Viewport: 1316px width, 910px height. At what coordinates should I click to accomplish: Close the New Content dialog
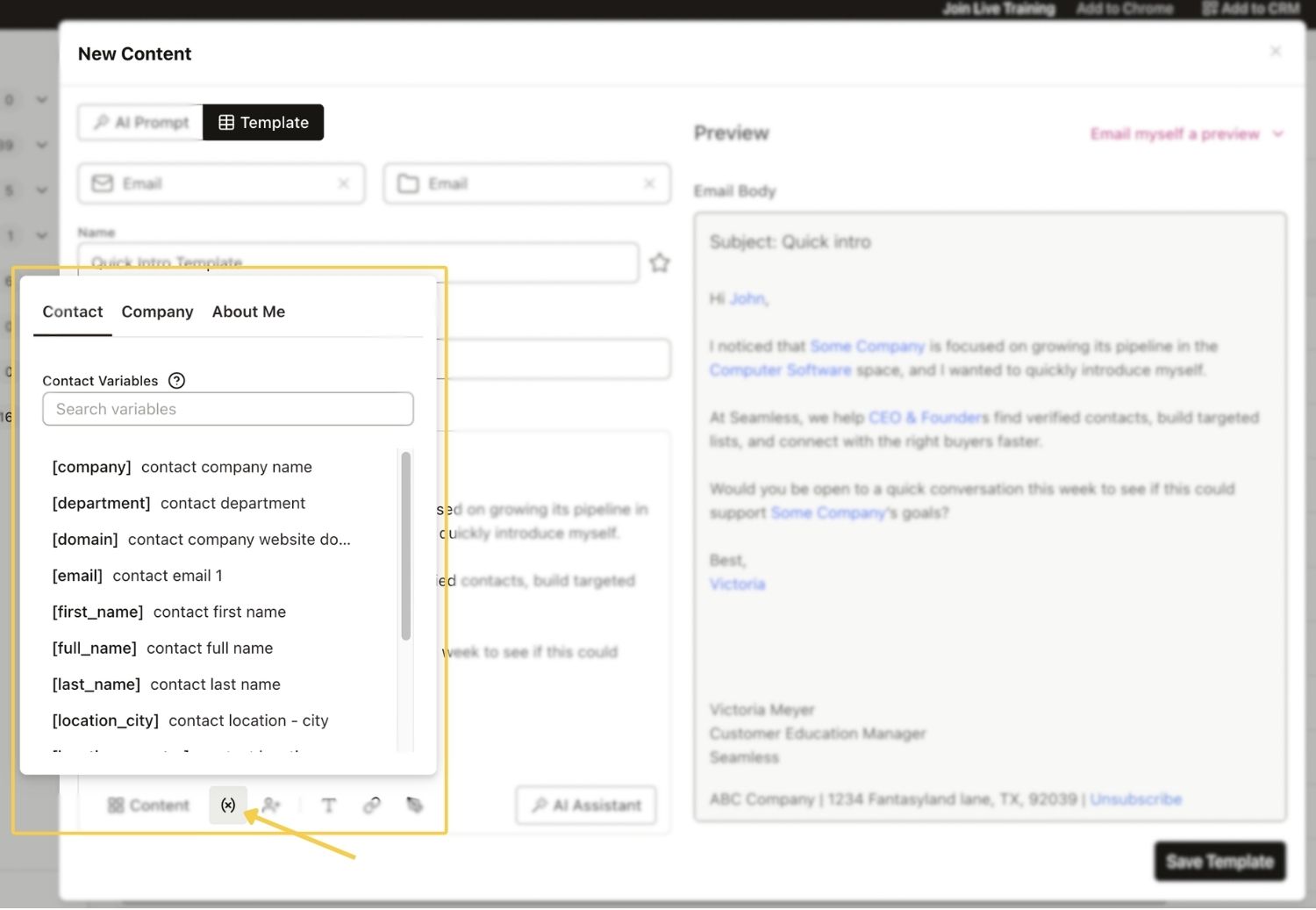(1276, 52)
